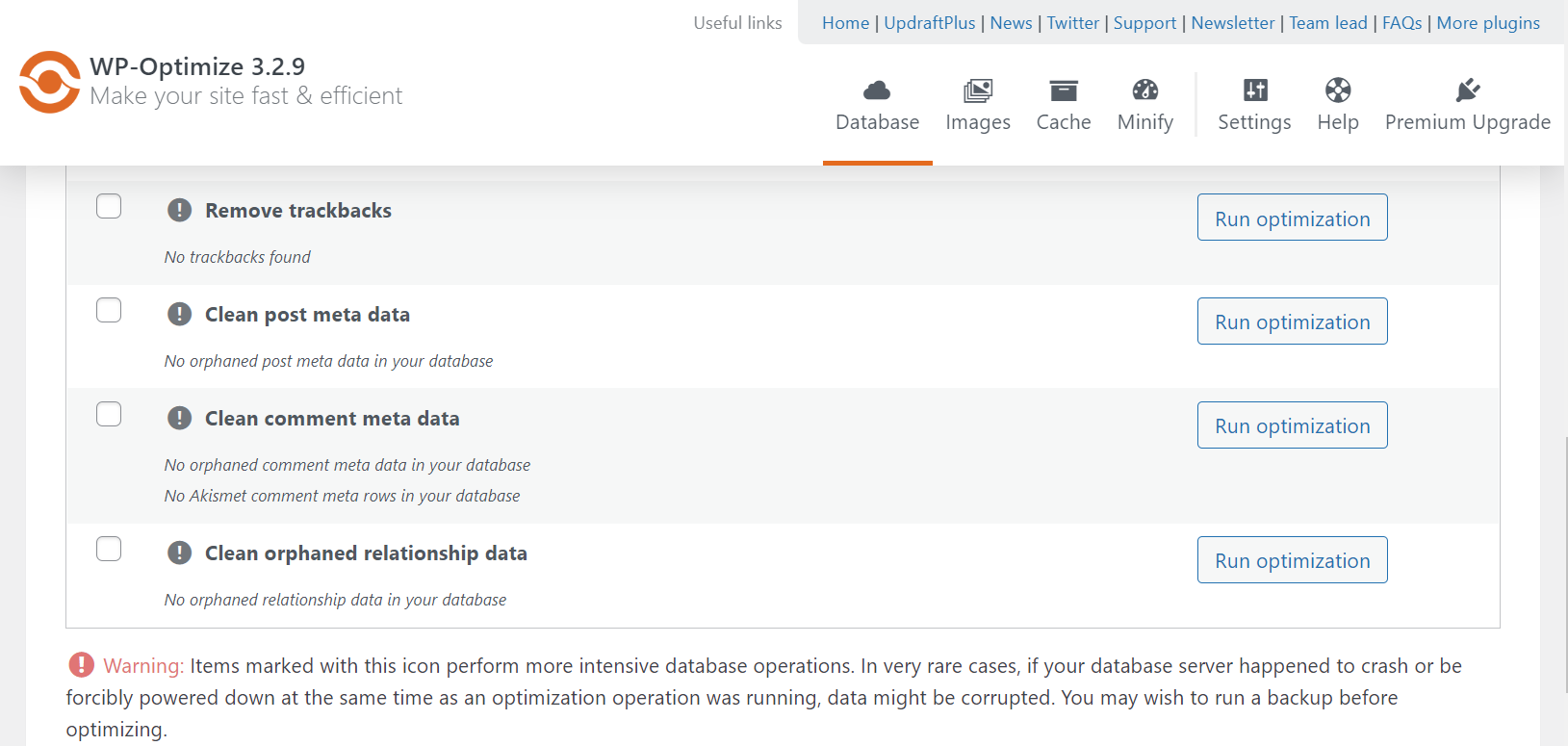Click info icon next to Remove trackbacks
The width and height of the screenshot is (1568, 746).
pos(179,210)
